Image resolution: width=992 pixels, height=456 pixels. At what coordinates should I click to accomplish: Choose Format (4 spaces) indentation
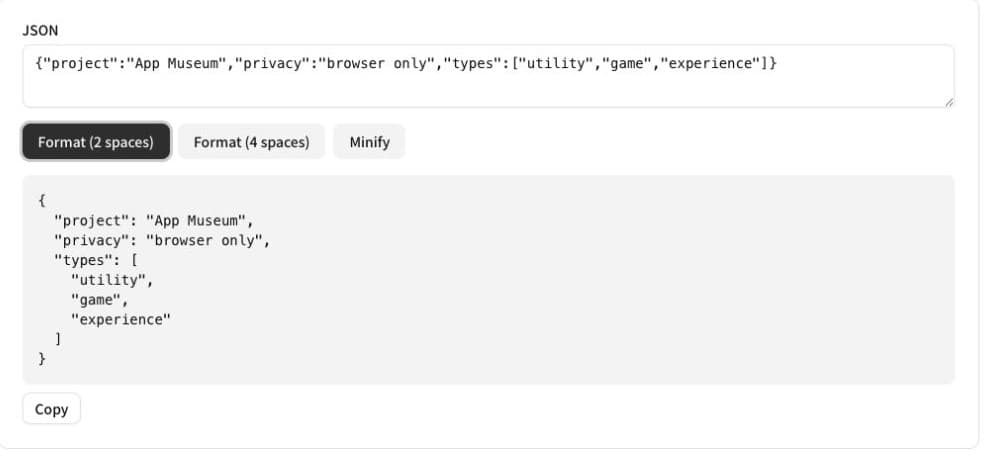tap(251, 142)
